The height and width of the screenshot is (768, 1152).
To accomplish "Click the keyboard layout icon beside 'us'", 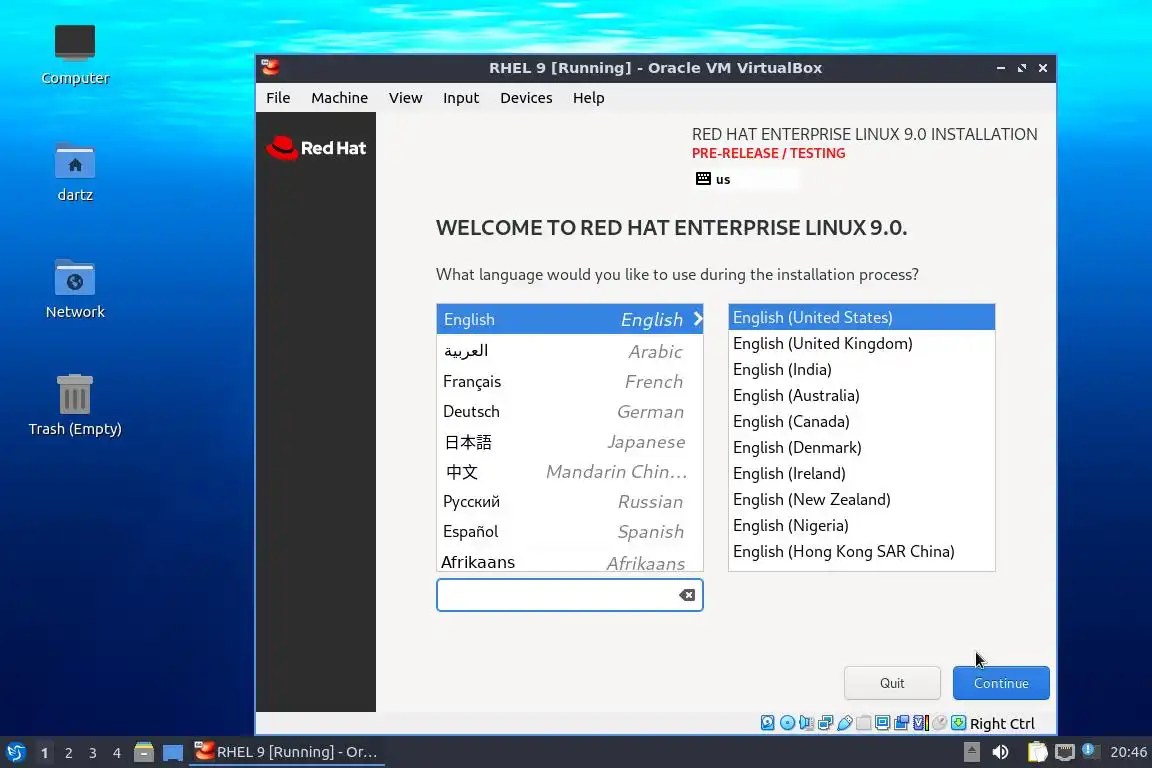I will pos(703,179).
